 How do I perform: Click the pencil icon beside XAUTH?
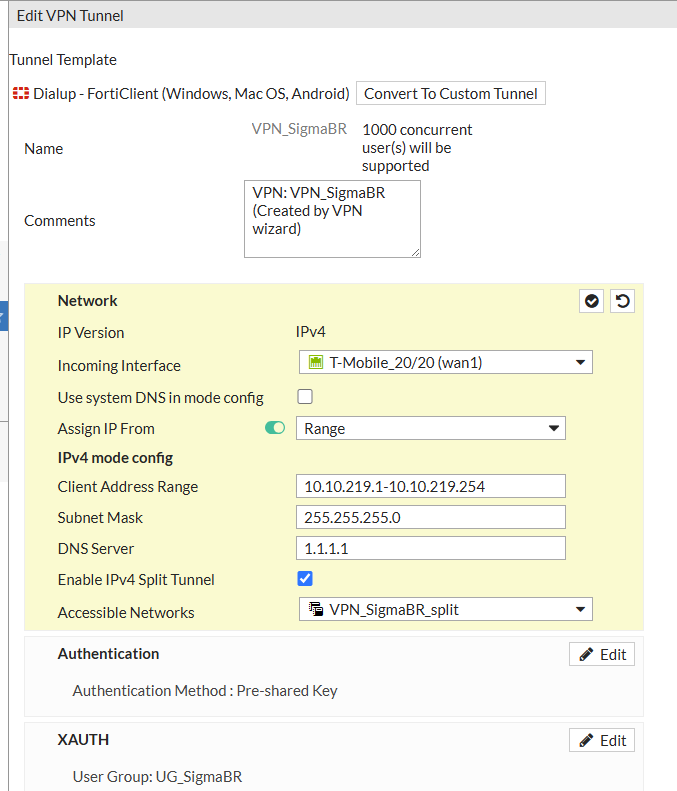[x=586, y=740]
